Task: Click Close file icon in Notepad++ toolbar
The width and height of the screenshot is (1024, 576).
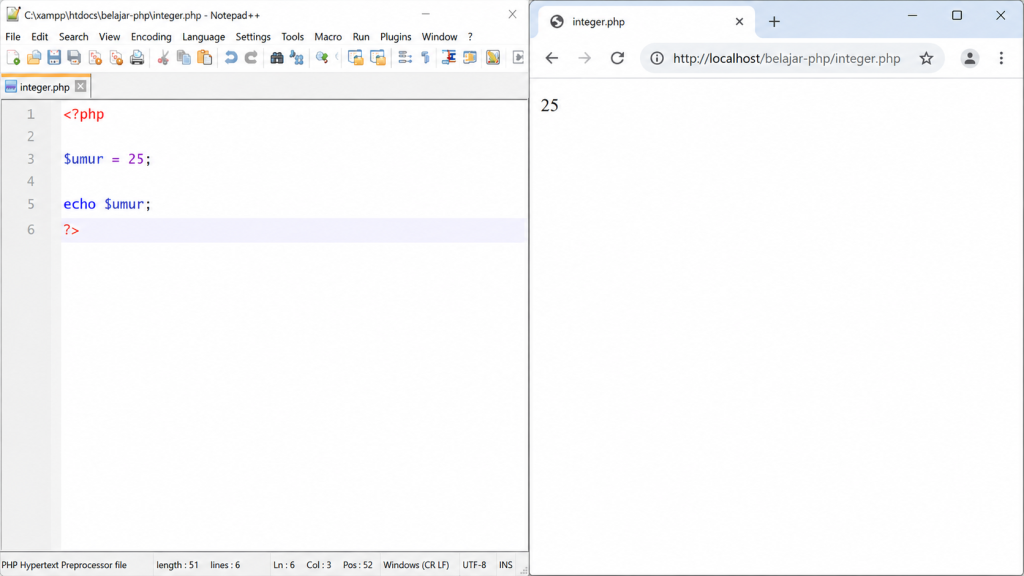Action: (x=95, y=58)
